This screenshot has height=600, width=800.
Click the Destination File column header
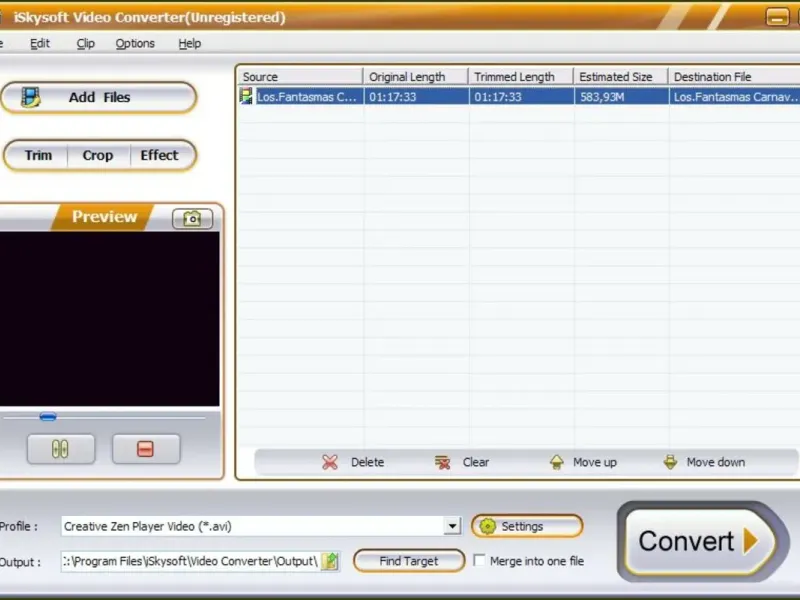coord(734,77)
